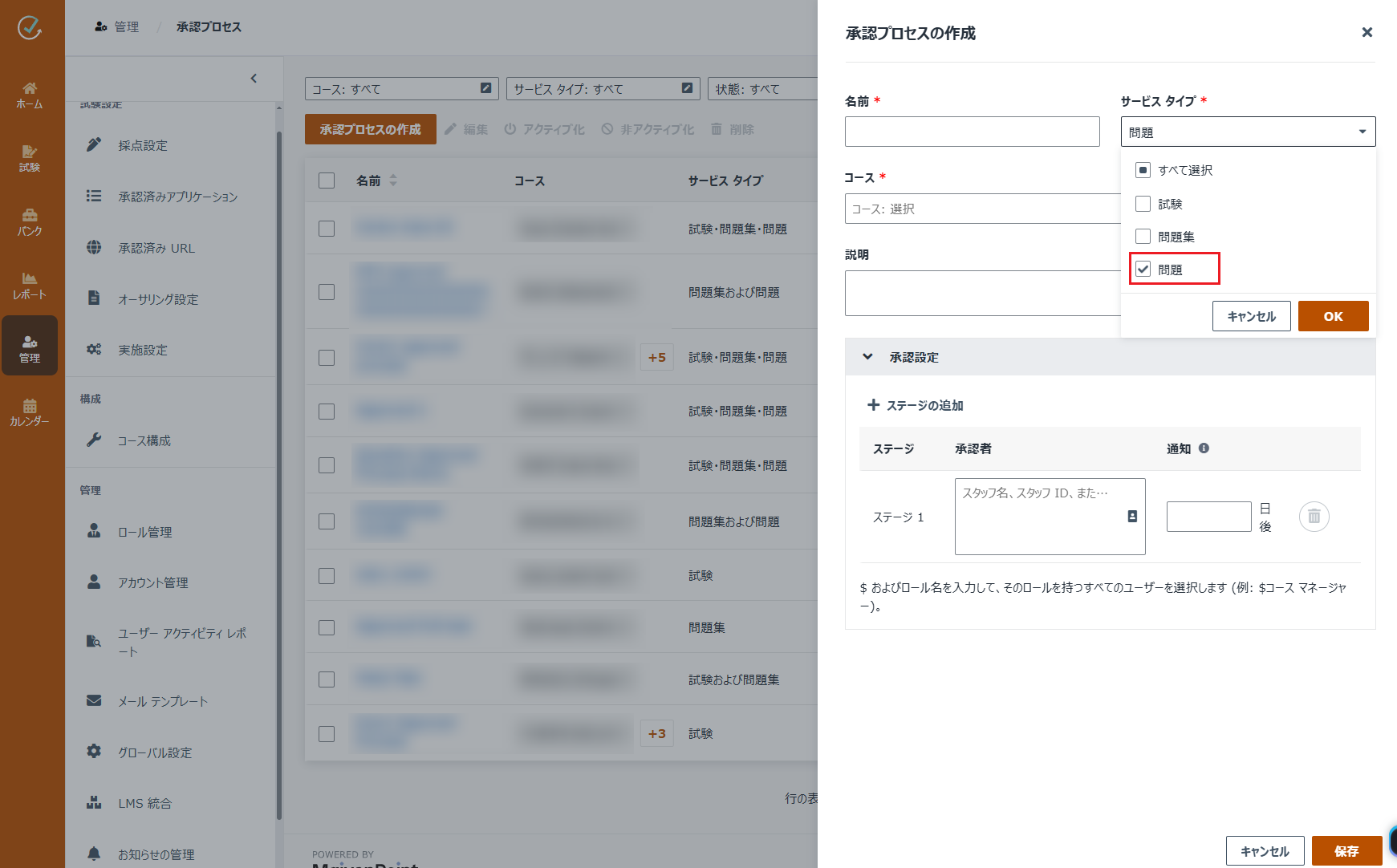This screenshot has height=868, width=1397.
Task: Click the 名前 input field in the dialog
Action: tap(972, 131)
